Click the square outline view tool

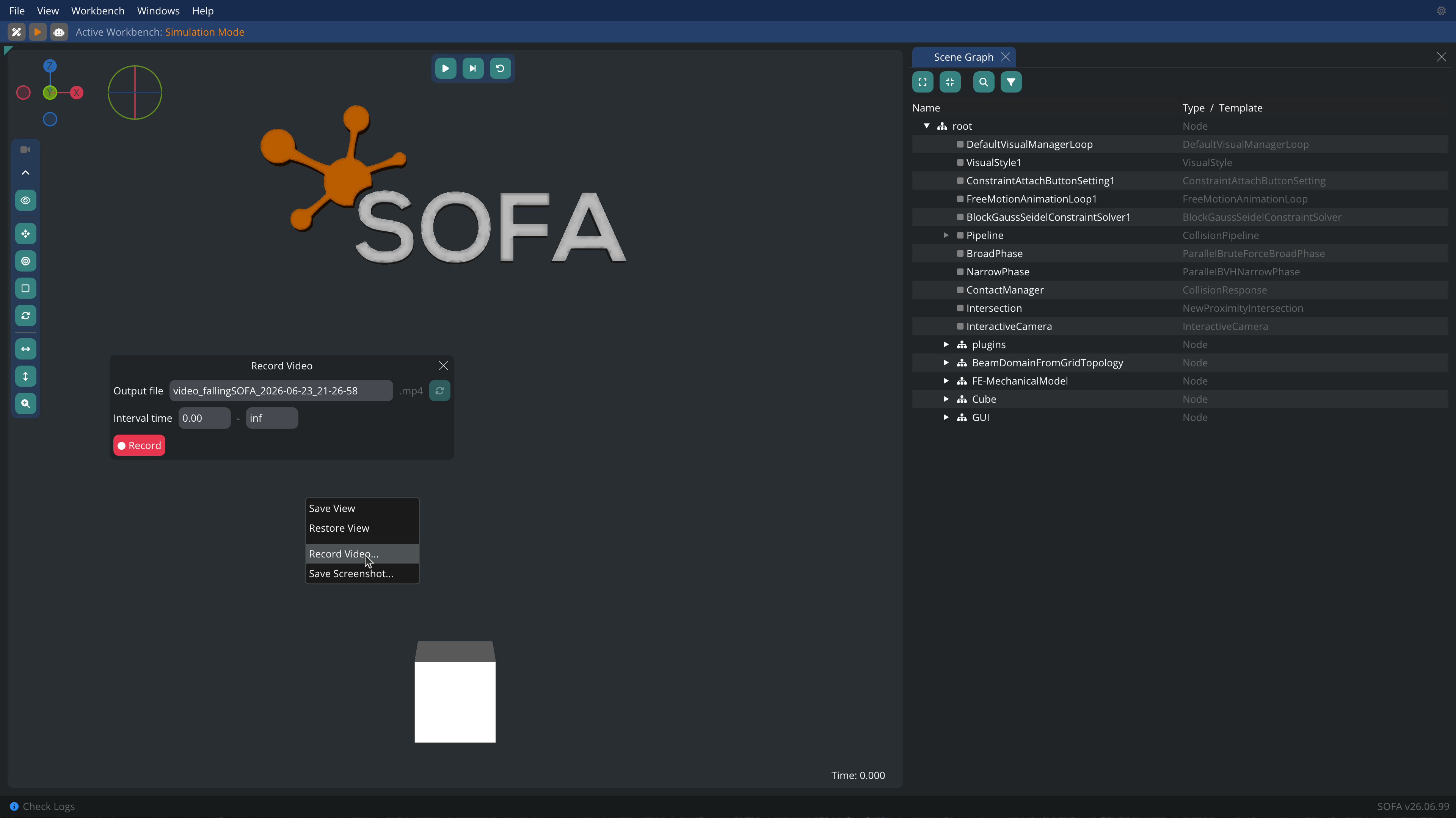pos(25,288)
